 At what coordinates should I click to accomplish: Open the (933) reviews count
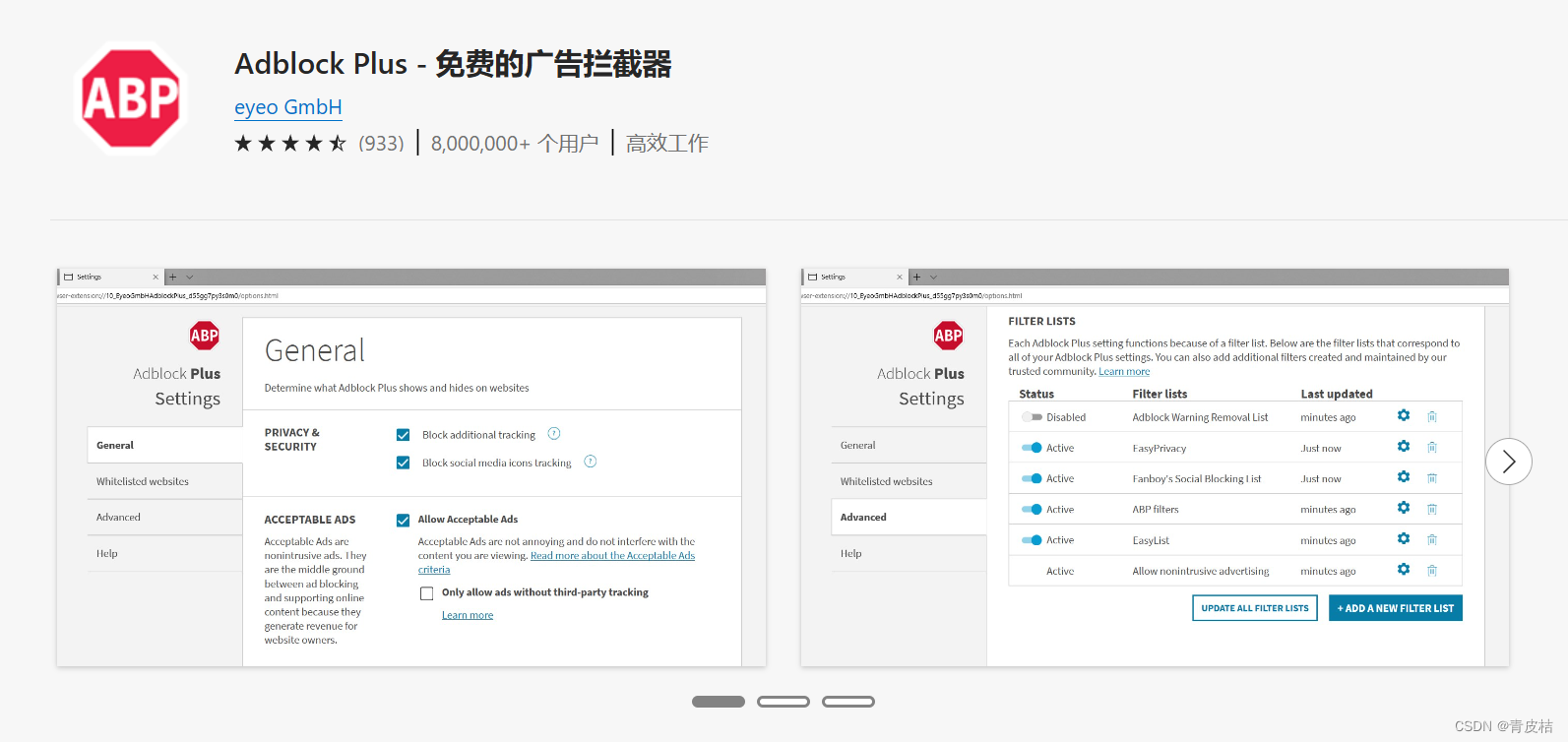click(381, 144)
